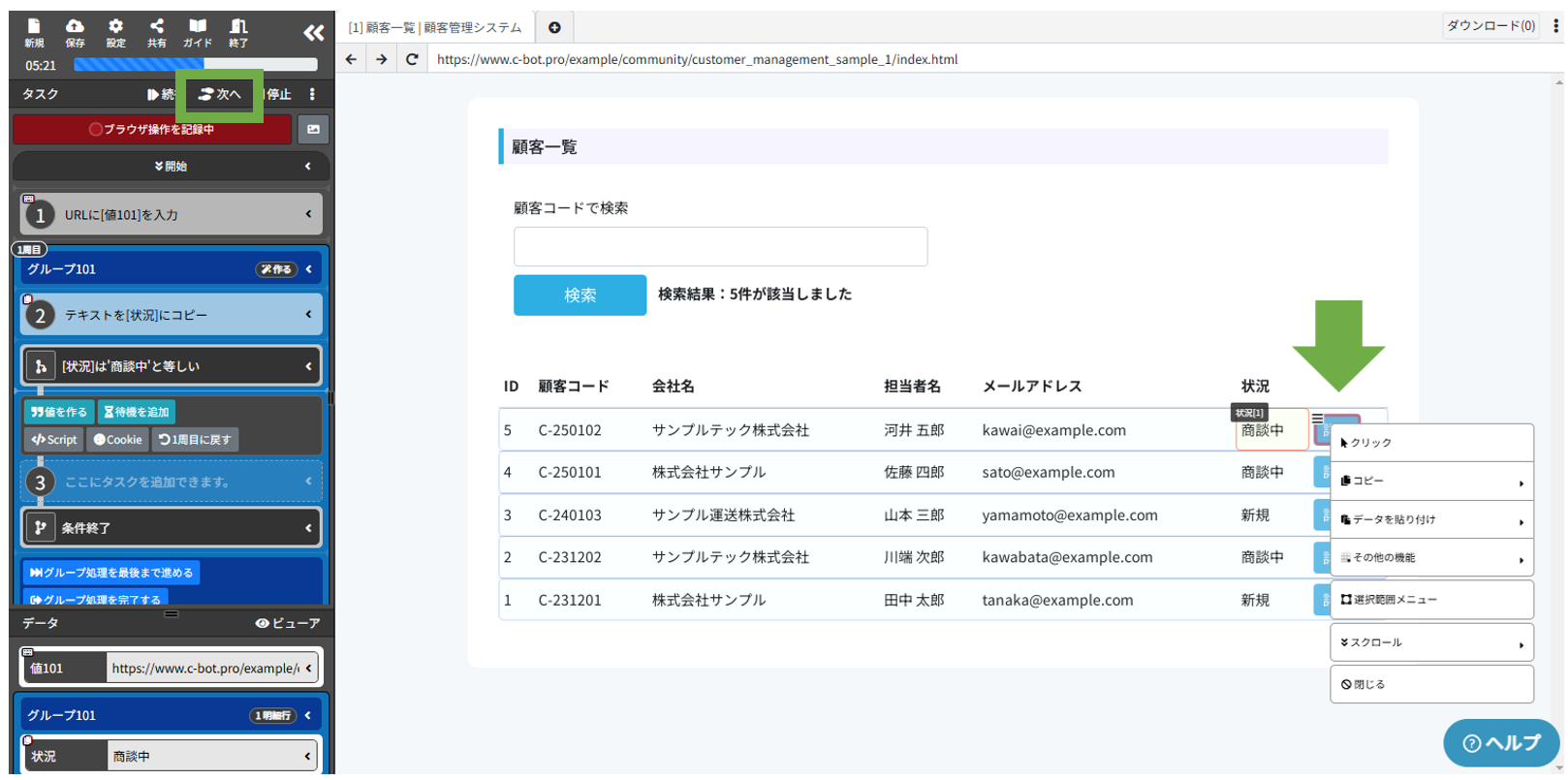Click the 1周目に戻す button
Screen dimensions: 1568x780
[195, 439]
